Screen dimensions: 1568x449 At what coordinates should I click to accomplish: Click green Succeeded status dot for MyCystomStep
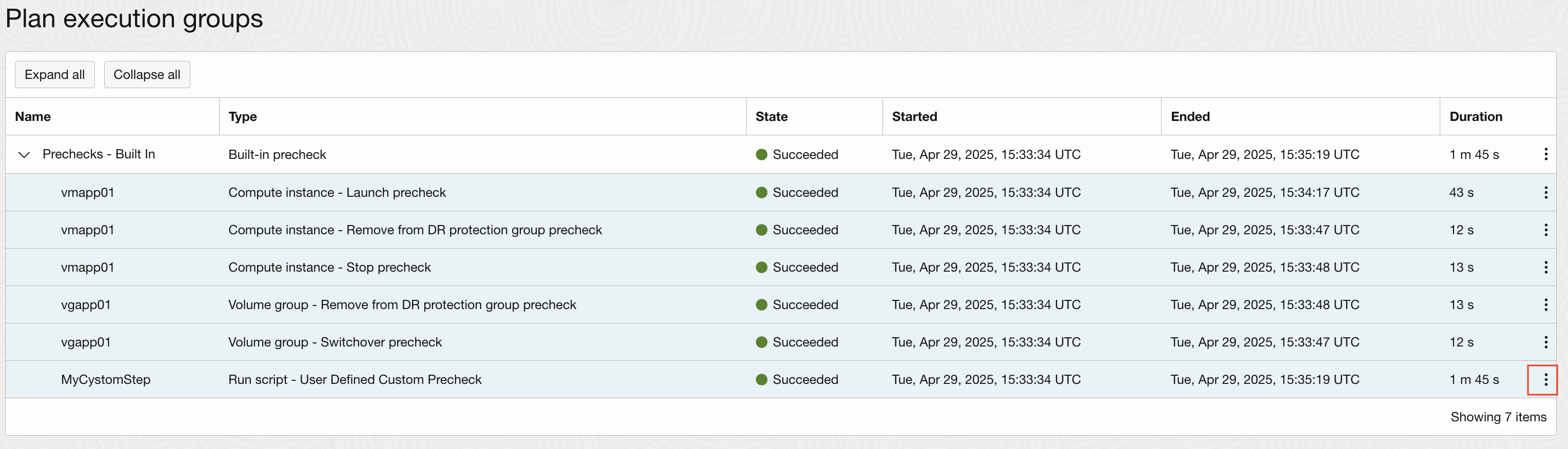click(761, 380)
